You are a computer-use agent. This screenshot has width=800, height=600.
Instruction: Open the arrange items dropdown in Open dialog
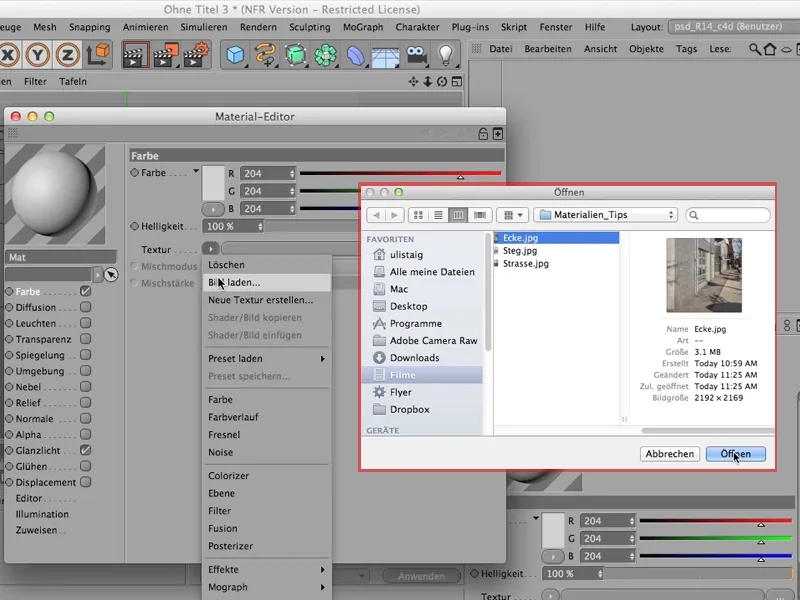click(x=513, y=215)
